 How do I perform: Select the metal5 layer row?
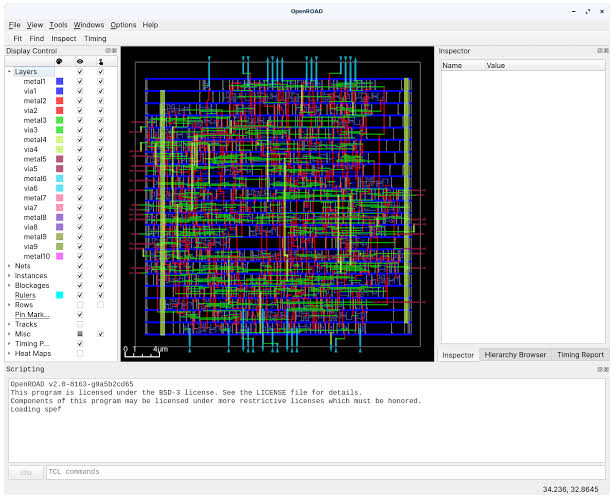point(35,159)
